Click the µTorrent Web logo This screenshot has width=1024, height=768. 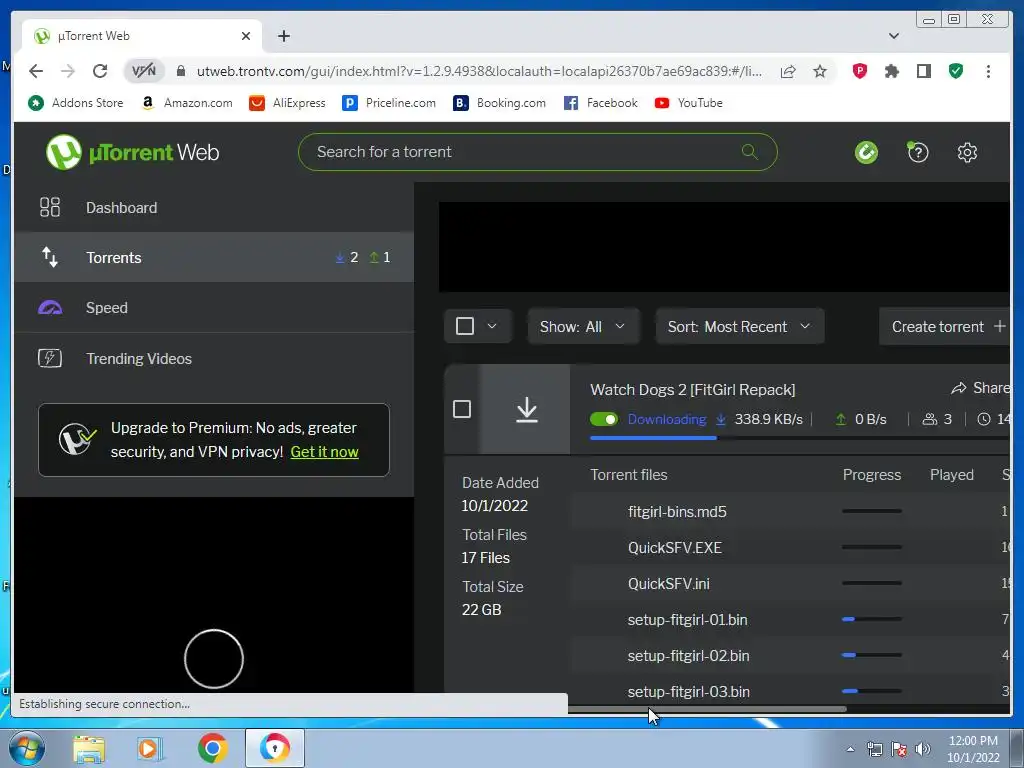tap(133, 152)
